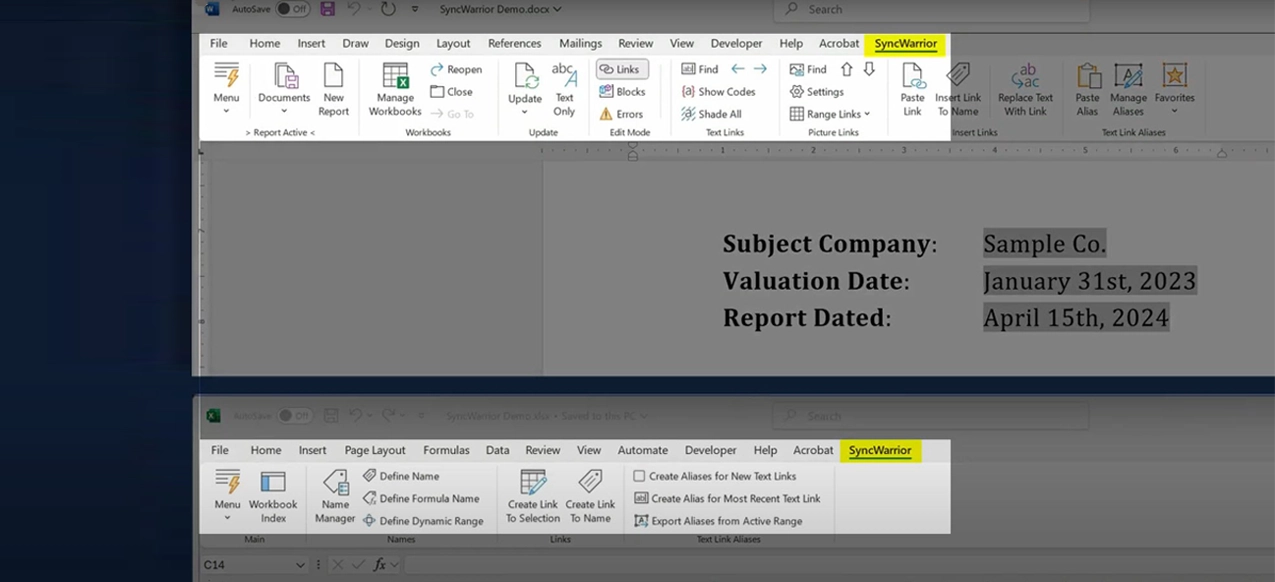Select SyncWarrior tab in Word
This screenshot has width=1275, height=582.
[x=905, y=43]
